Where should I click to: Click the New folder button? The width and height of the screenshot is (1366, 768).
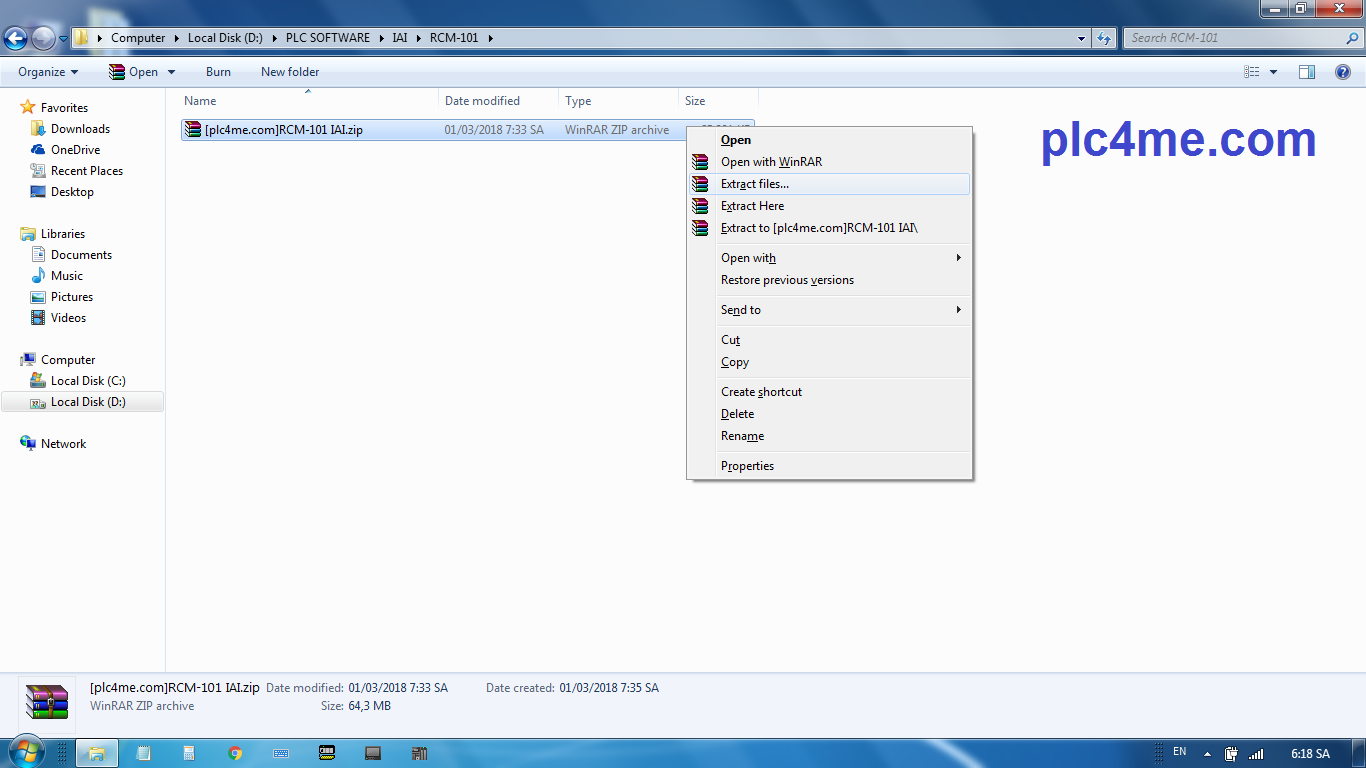pos(289,71)
